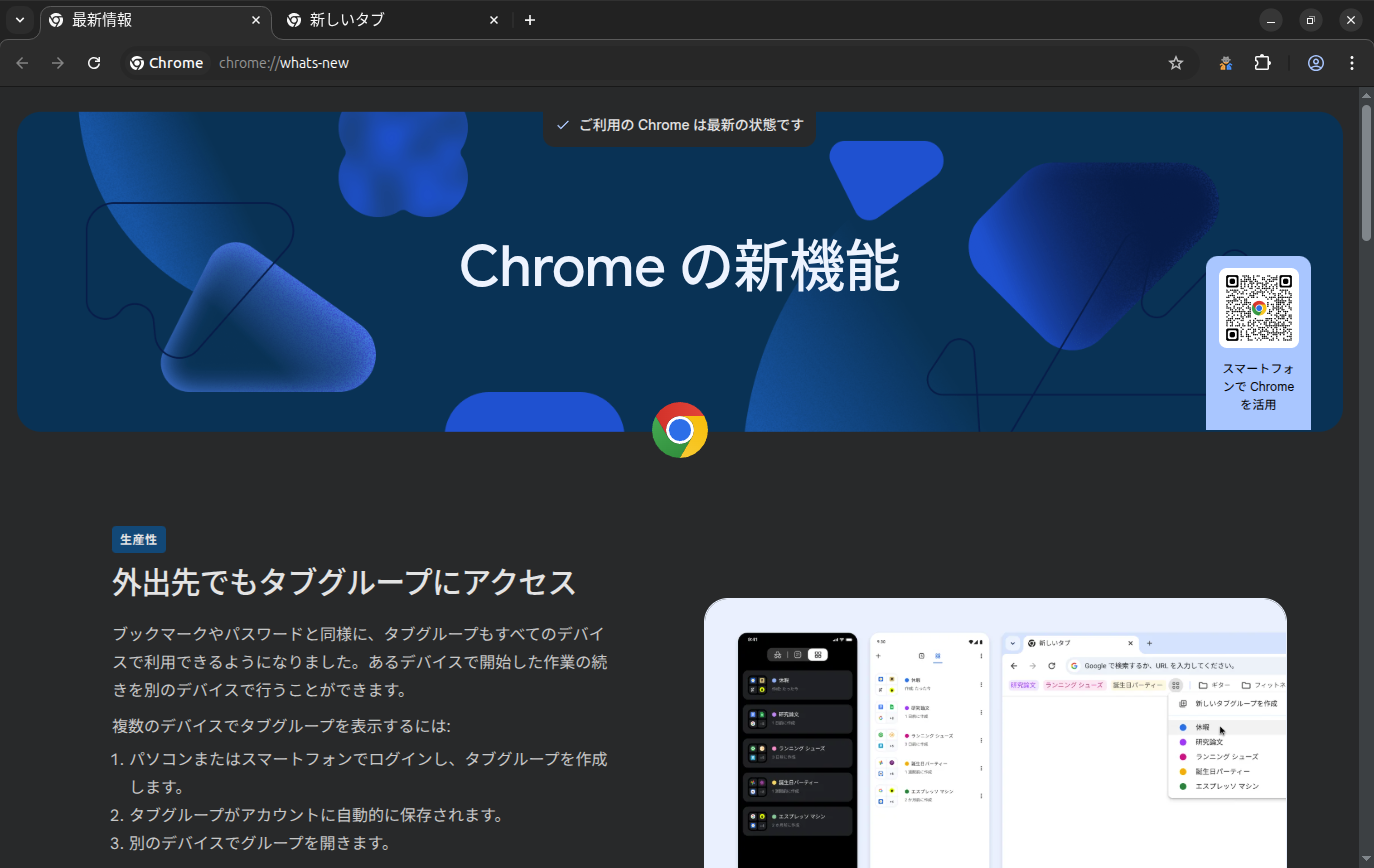This screenshot has width=1374, height=868.
Task: Open the profile avatar icon
Action: (x=1316, y=63)
